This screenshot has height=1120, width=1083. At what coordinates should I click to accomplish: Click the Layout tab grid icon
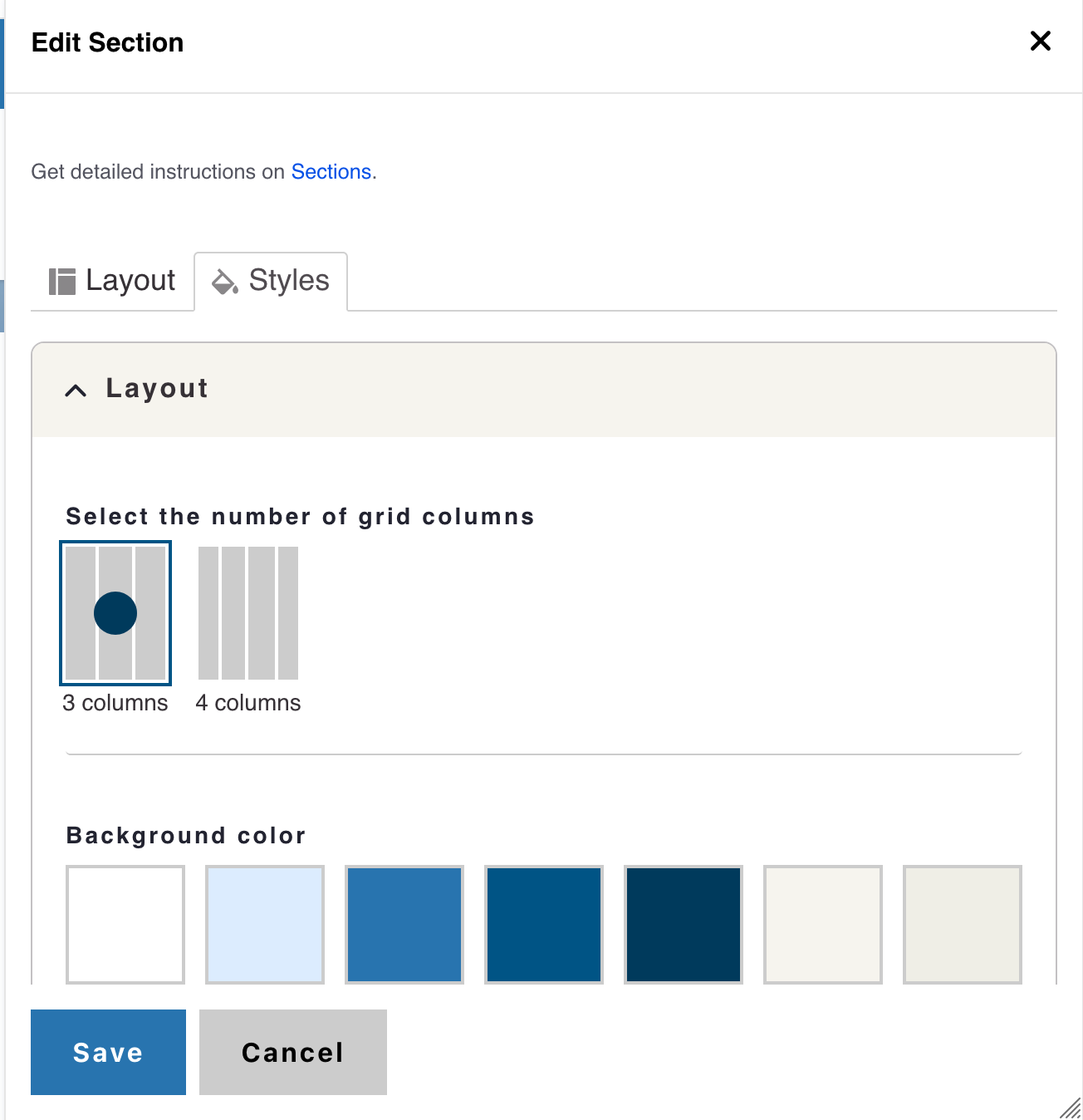coord(62,282)
